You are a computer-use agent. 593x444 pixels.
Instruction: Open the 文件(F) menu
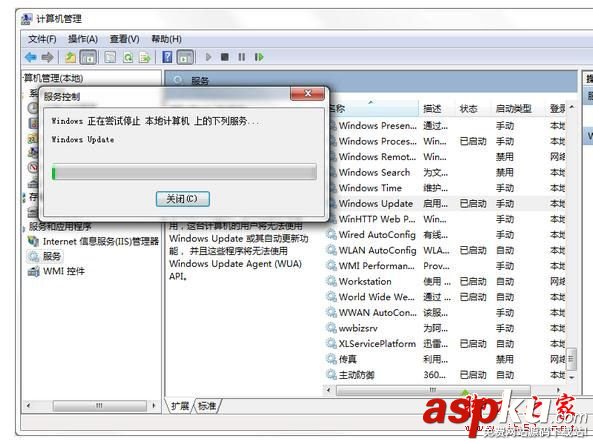[42, 39]
